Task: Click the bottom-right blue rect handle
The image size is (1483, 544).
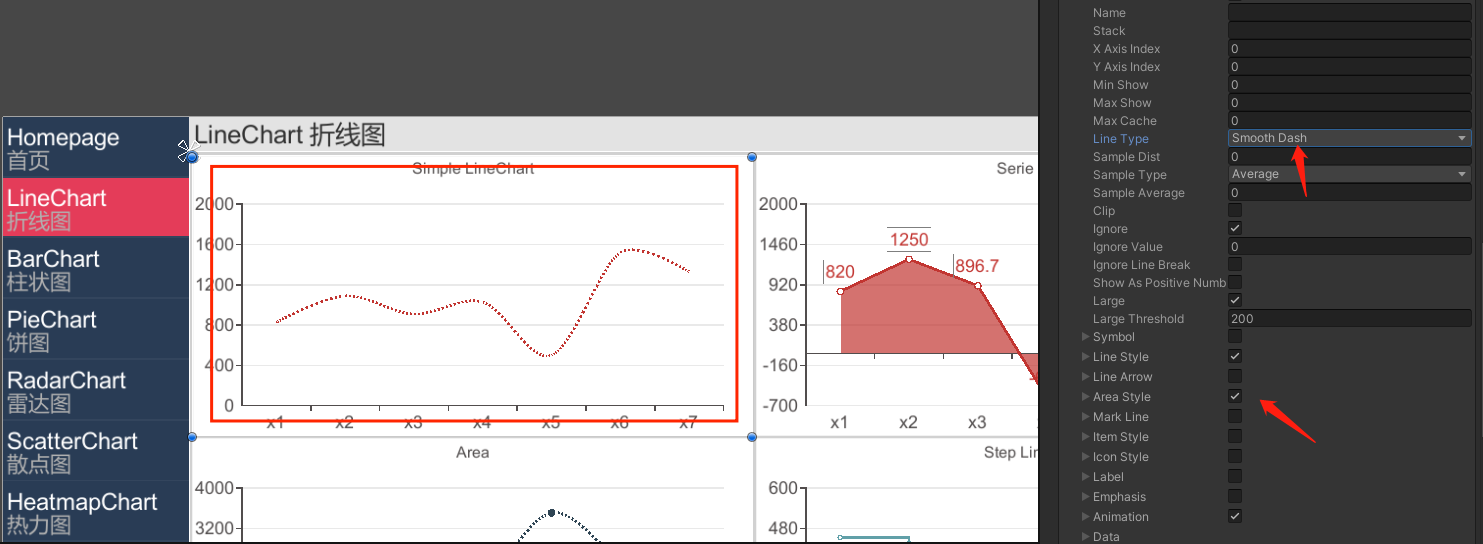Action: click(x=752, y=437)
